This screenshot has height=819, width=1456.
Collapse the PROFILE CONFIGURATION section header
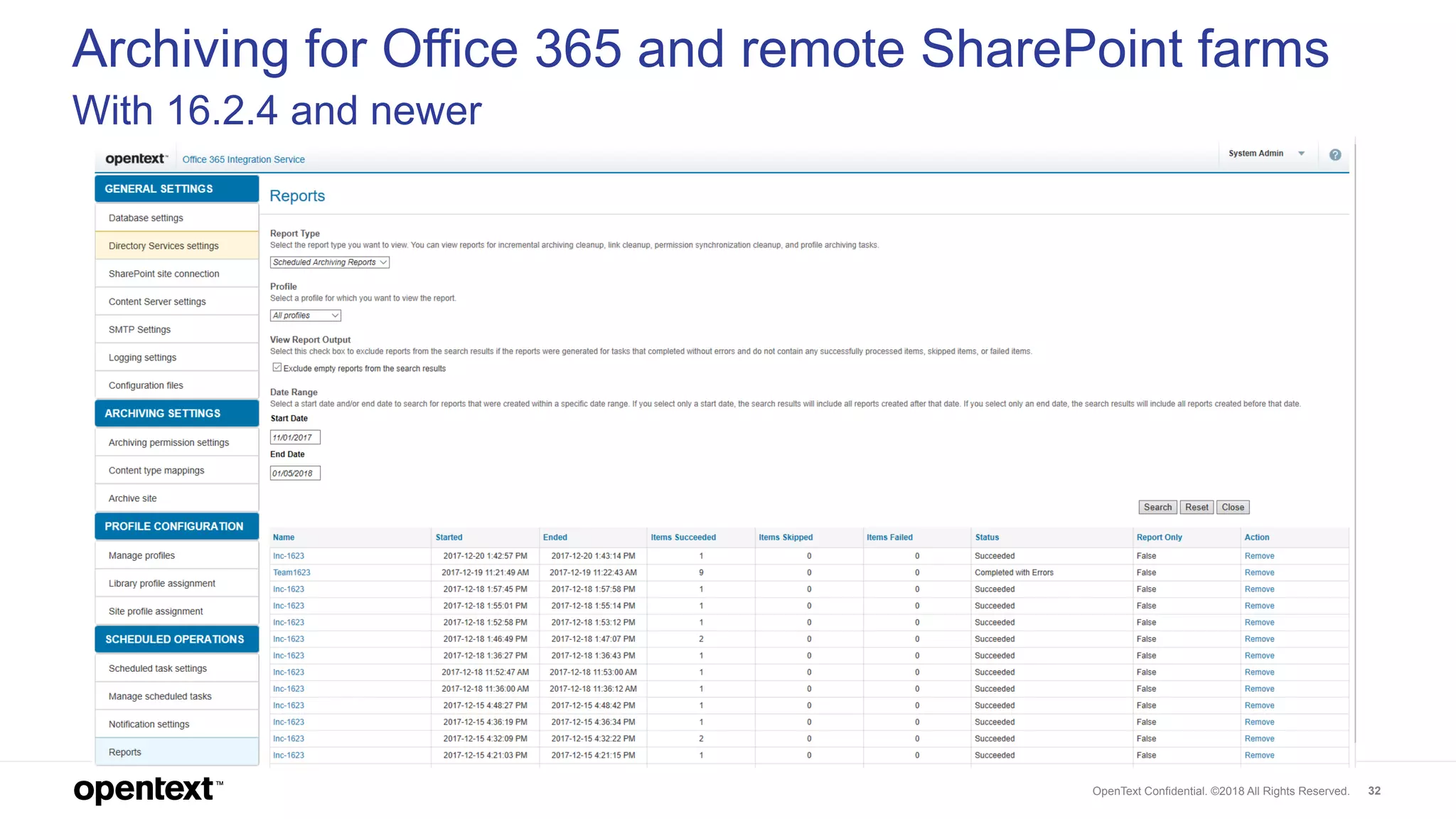[177, 526]
